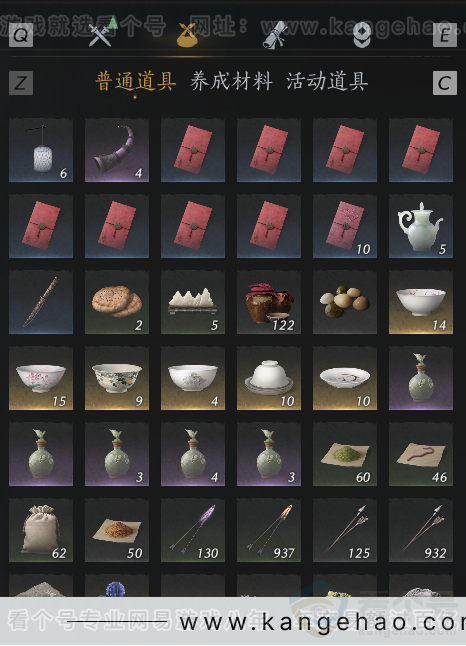466x646 pixels.
Task: Switch to the 养成材料 tab
Action: pos(231,81)
